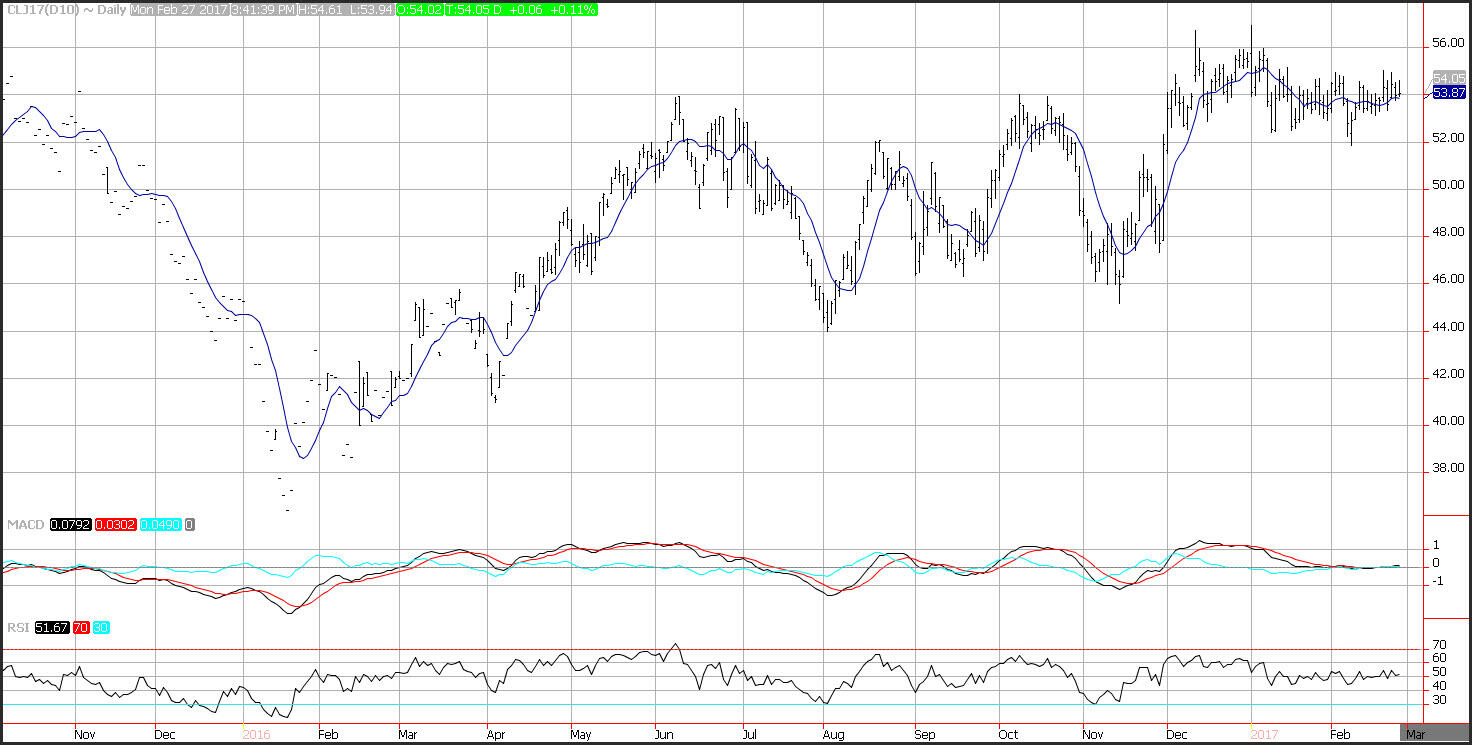Select the cyan MACD histogram value 0.0490
The width and height of the screenshot is (1472, 745).
[x=161, y=525]
